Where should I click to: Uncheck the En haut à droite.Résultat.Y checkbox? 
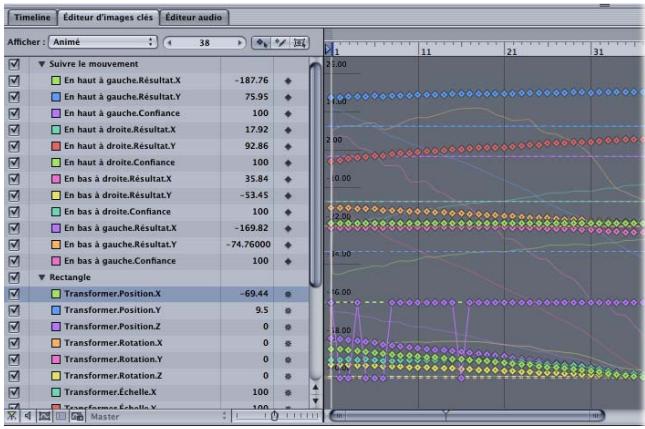[x=14, y=146]
